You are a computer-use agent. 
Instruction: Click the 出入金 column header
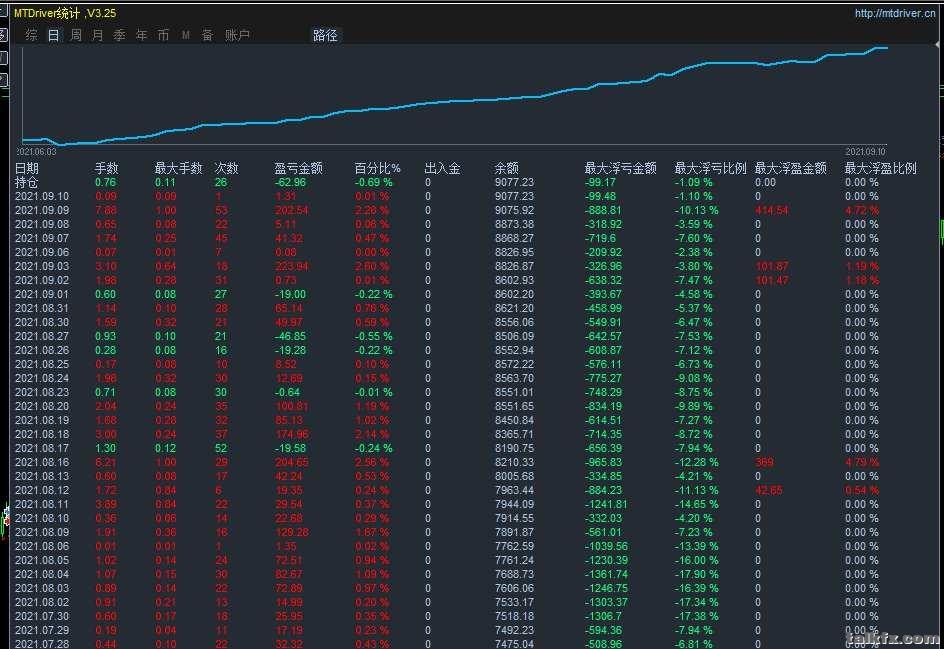pos(442,168)
